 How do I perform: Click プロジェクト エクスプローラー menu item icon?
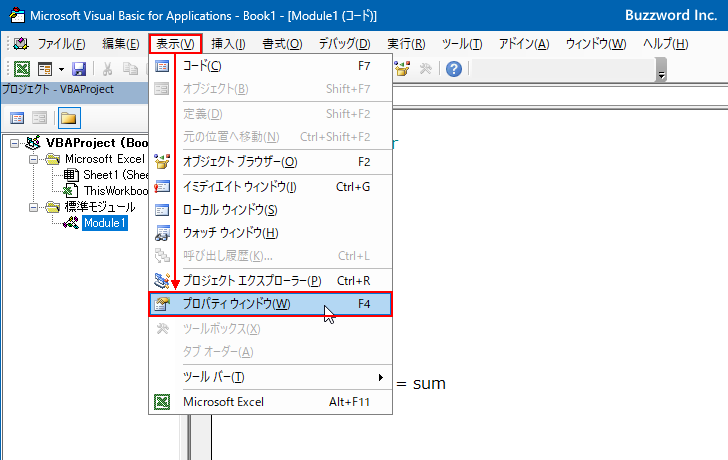[162, 280]
